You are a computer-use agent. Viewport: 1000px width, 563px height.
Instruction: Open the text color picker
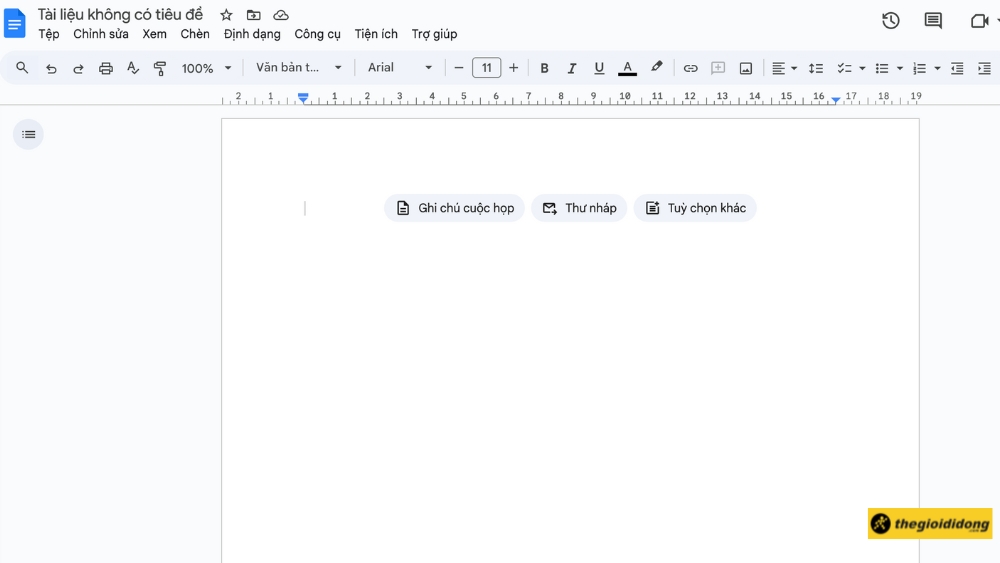(x=627, y=68)
